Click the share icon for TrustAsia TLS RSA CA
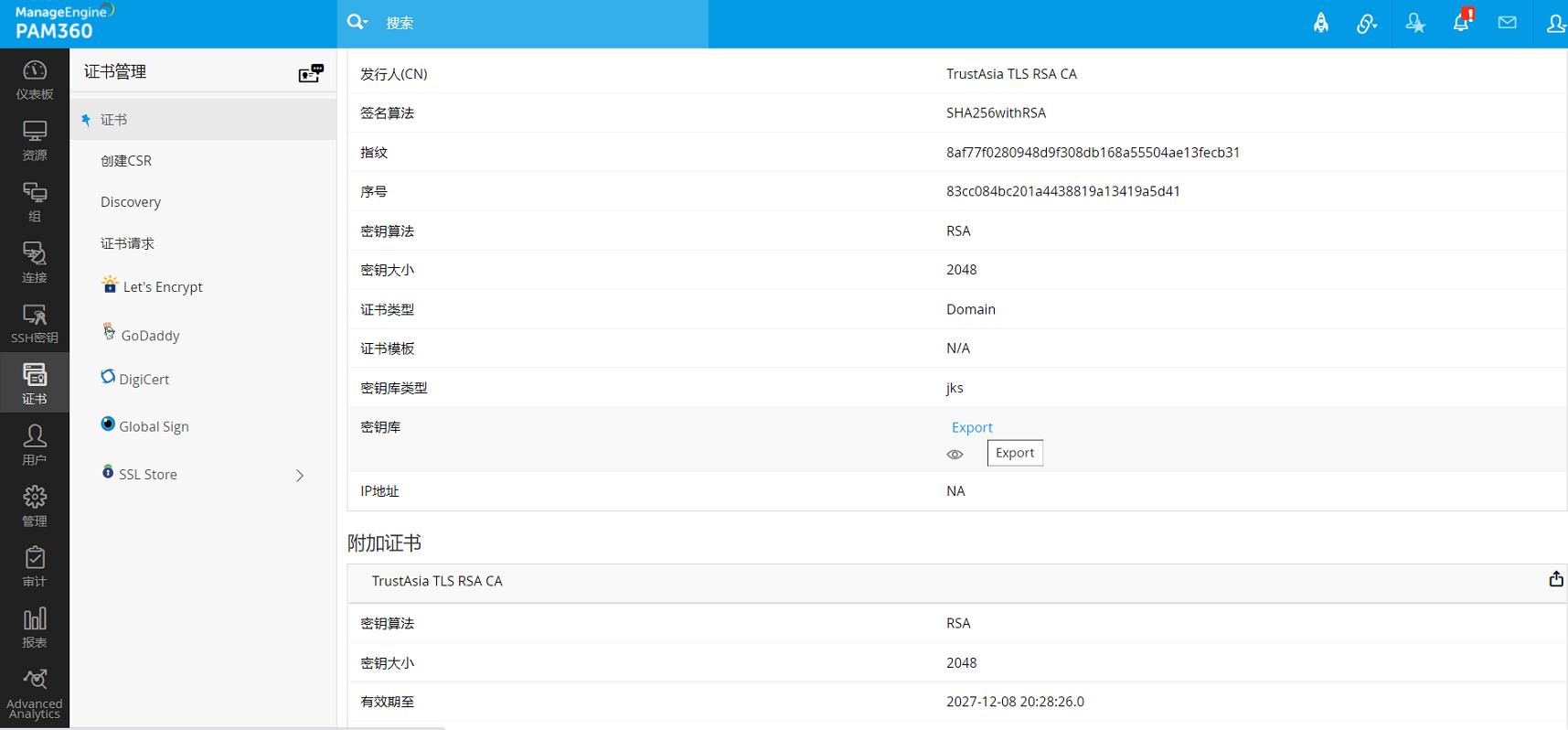The height and width of the screenshot is (730, 1568). 1555,579
